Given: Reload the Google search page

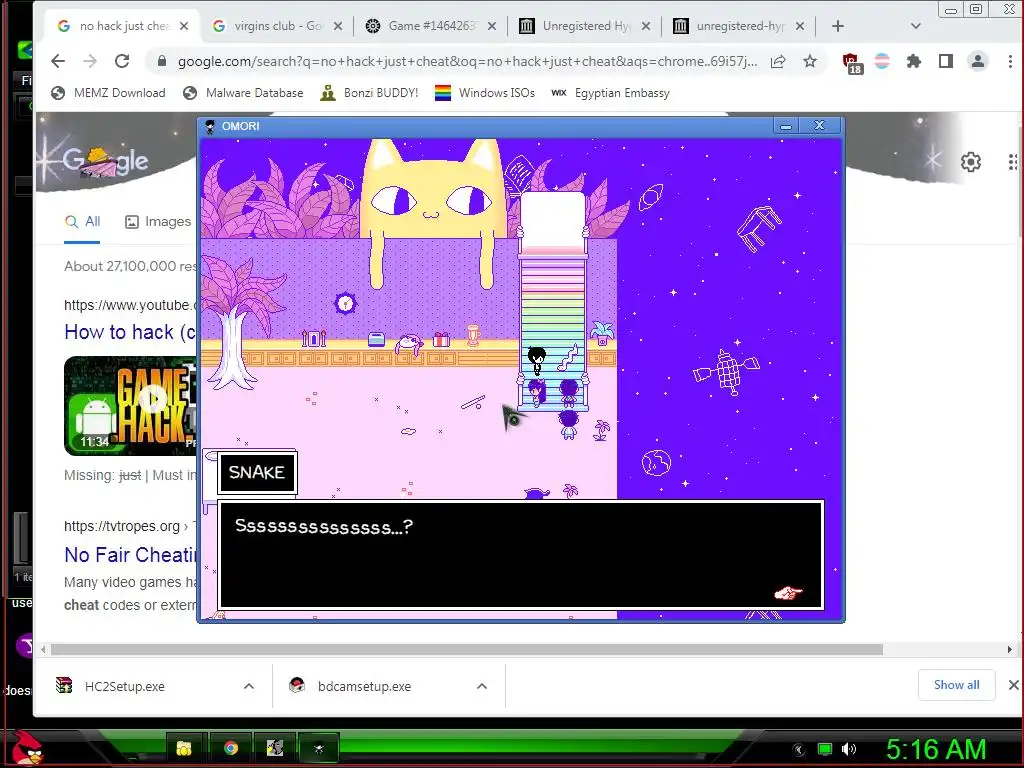Looking at the screenshot, I should click(122, 61).
